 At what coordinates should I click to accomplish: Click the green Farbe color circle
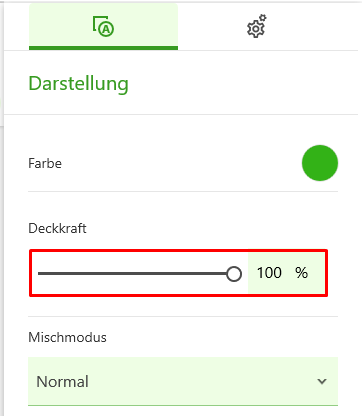tap(320, 163)
